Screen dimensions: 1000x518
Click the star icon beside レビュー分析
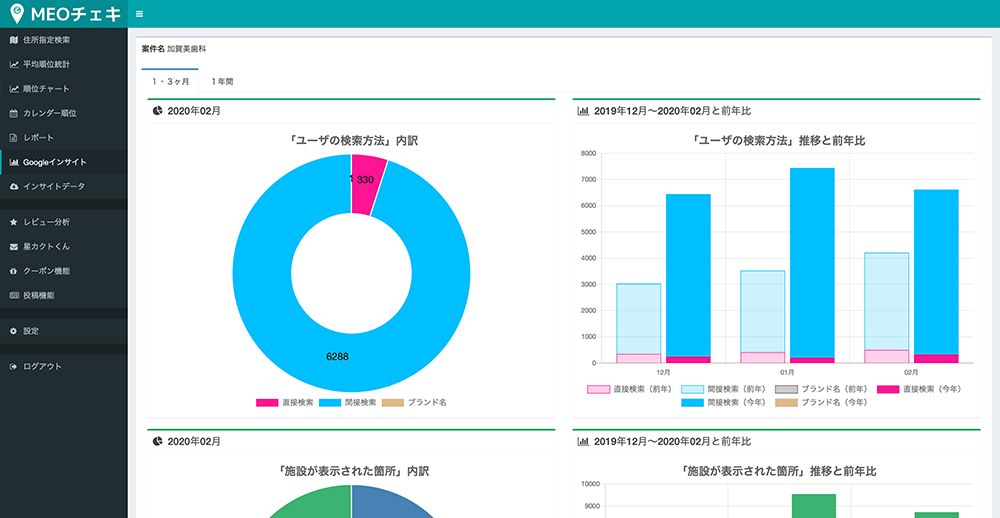13,222
